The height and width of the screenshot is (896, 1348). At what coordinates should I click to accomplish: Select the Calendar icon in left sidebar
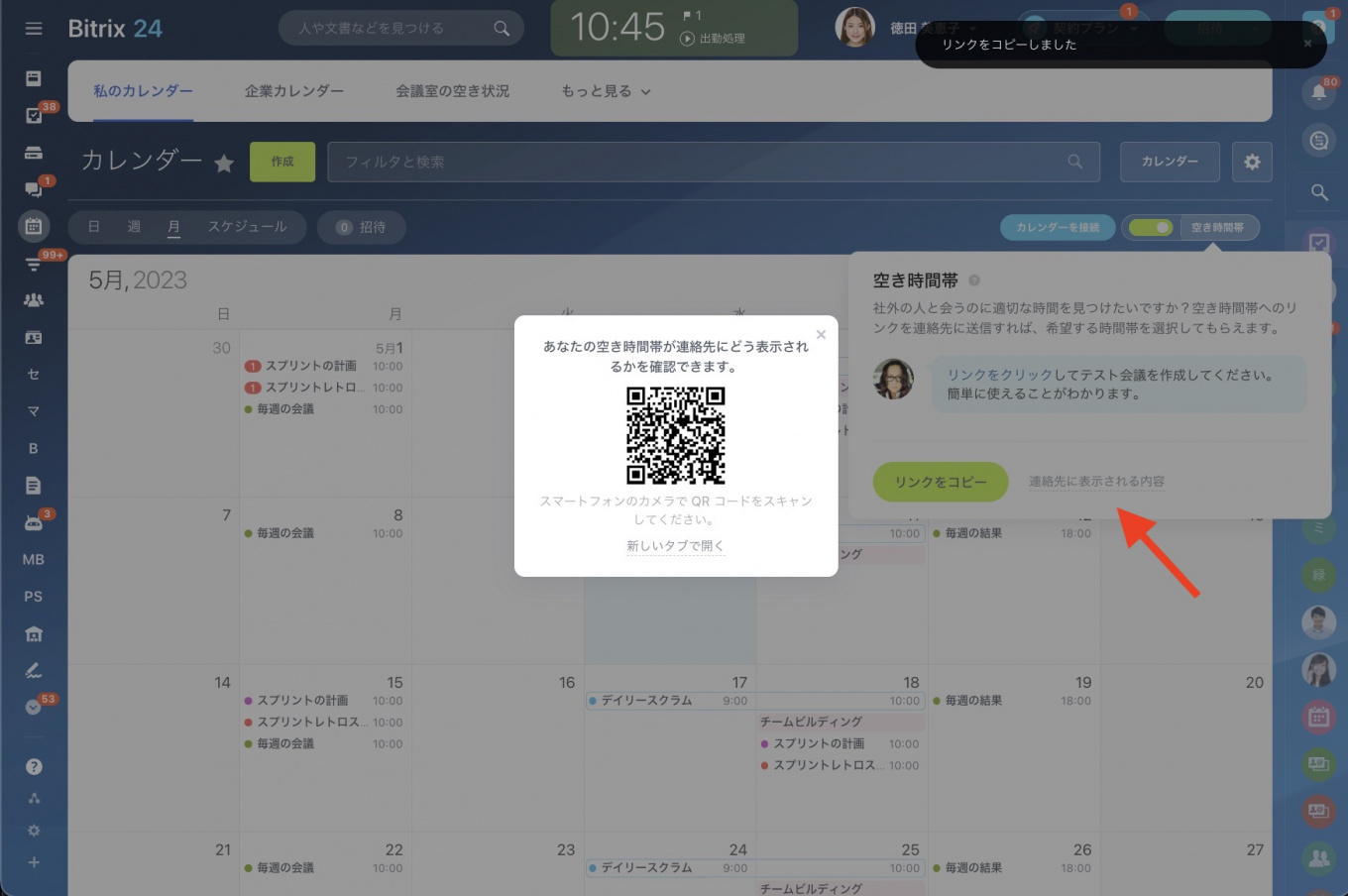tap(34, 226)
